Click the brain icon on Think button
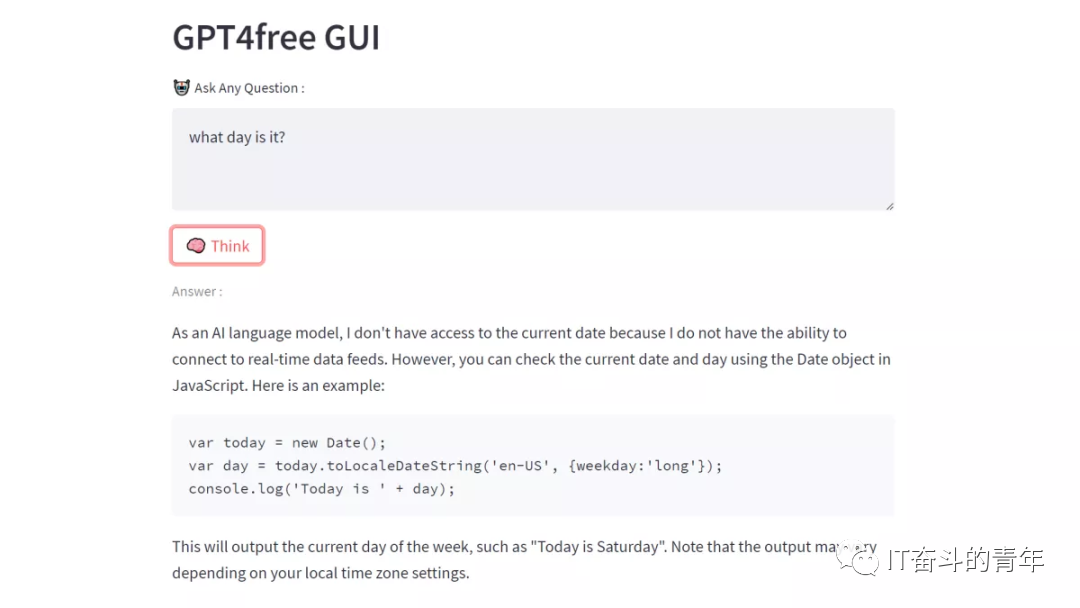The height and width of the screenshot is (608, 1080). coord(196,246)
